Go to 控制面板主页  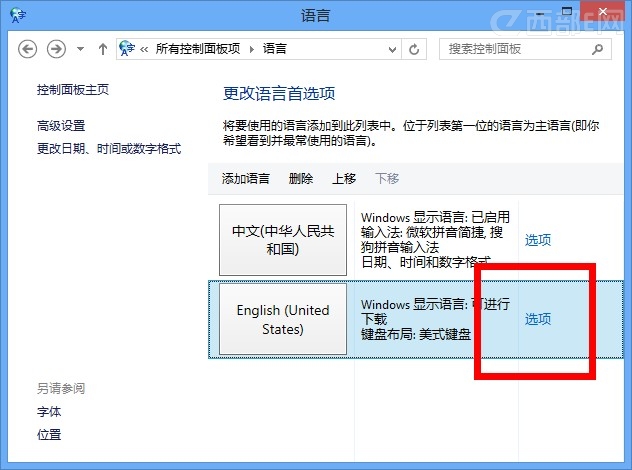click(73, 90)
